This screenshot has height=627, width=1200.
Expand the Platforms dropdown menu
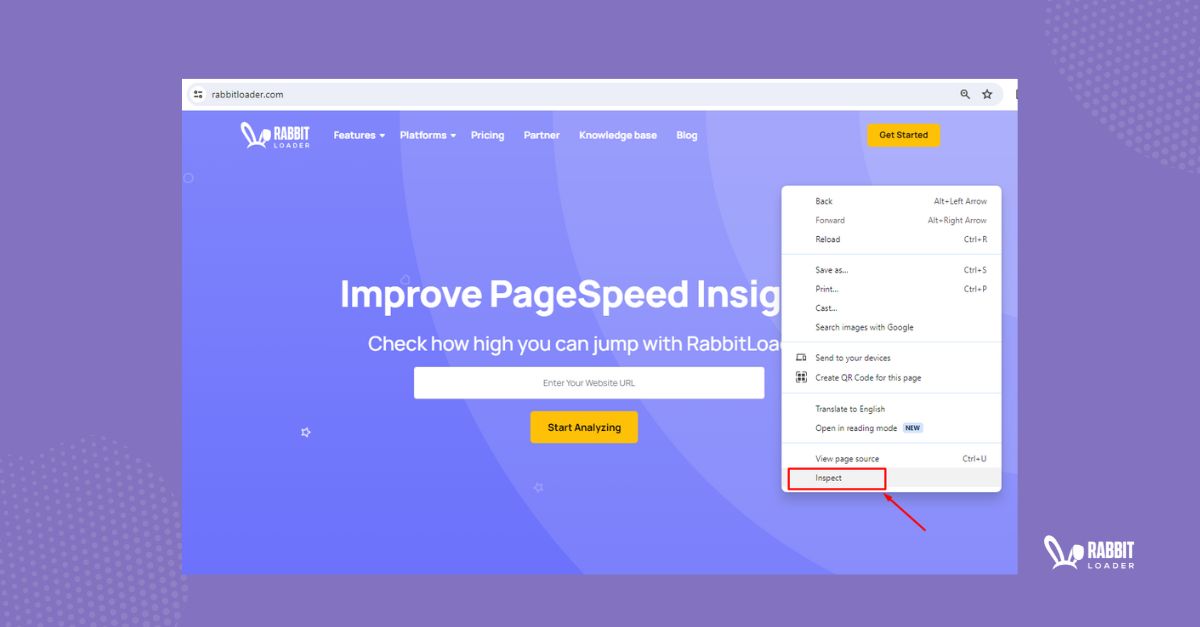click(426, 135)
